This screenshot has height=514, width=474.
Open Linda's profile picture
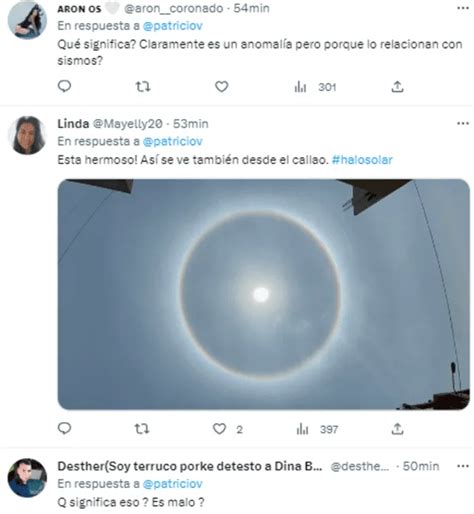click(x=27, y=135)
